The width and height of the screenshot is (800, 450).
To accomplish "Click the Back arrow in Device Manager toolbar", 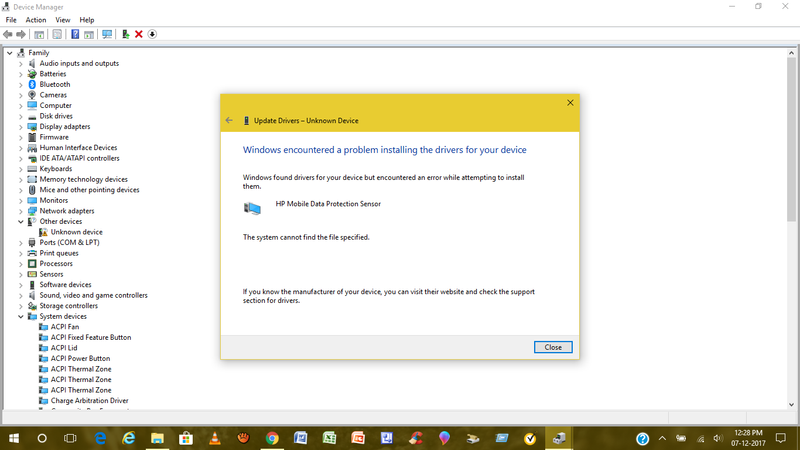I will coord(8,34).
